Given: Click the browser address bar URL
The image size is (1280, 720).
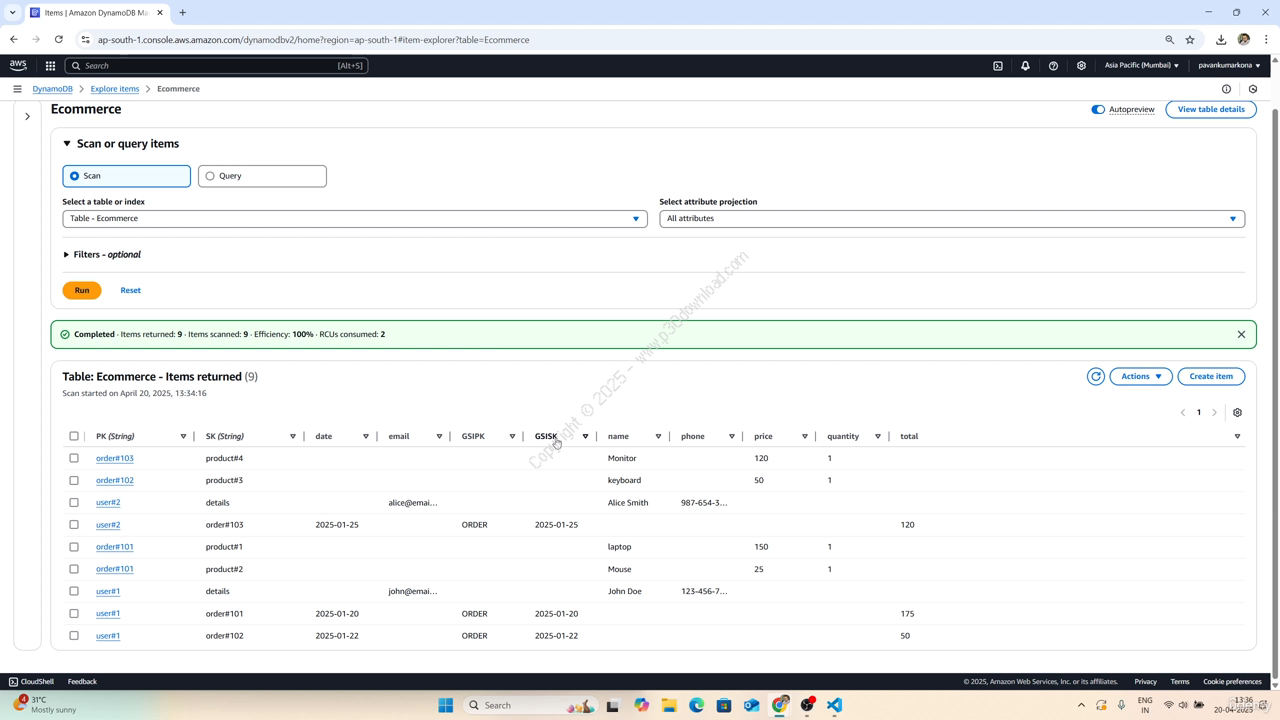Looking at the screenshot, I should pyautogui.click(x=313, y=40).
